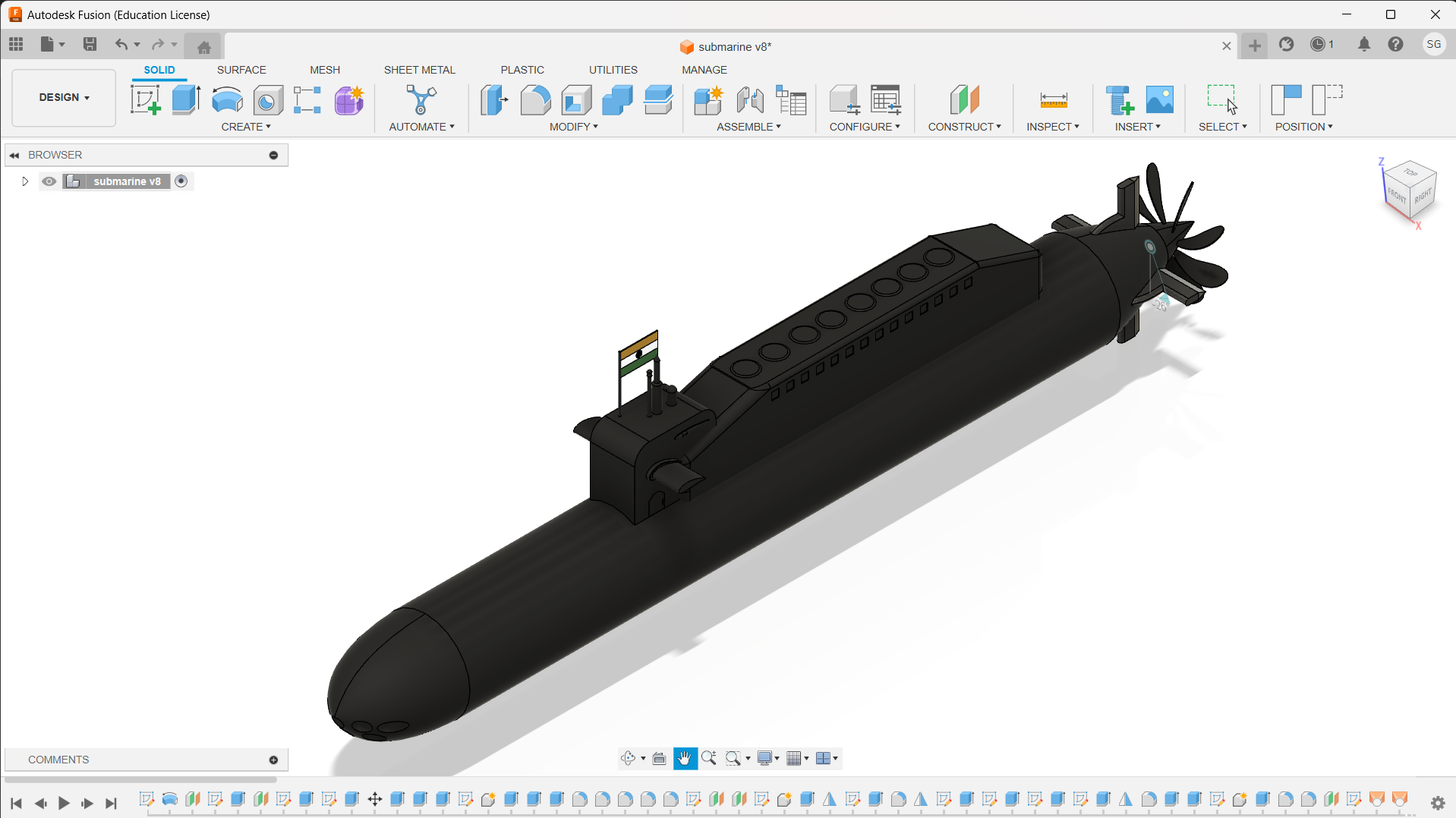Switch to the PLASTIC tab
The width and height of the screenshot is (1456, 818).
point(522,70)
